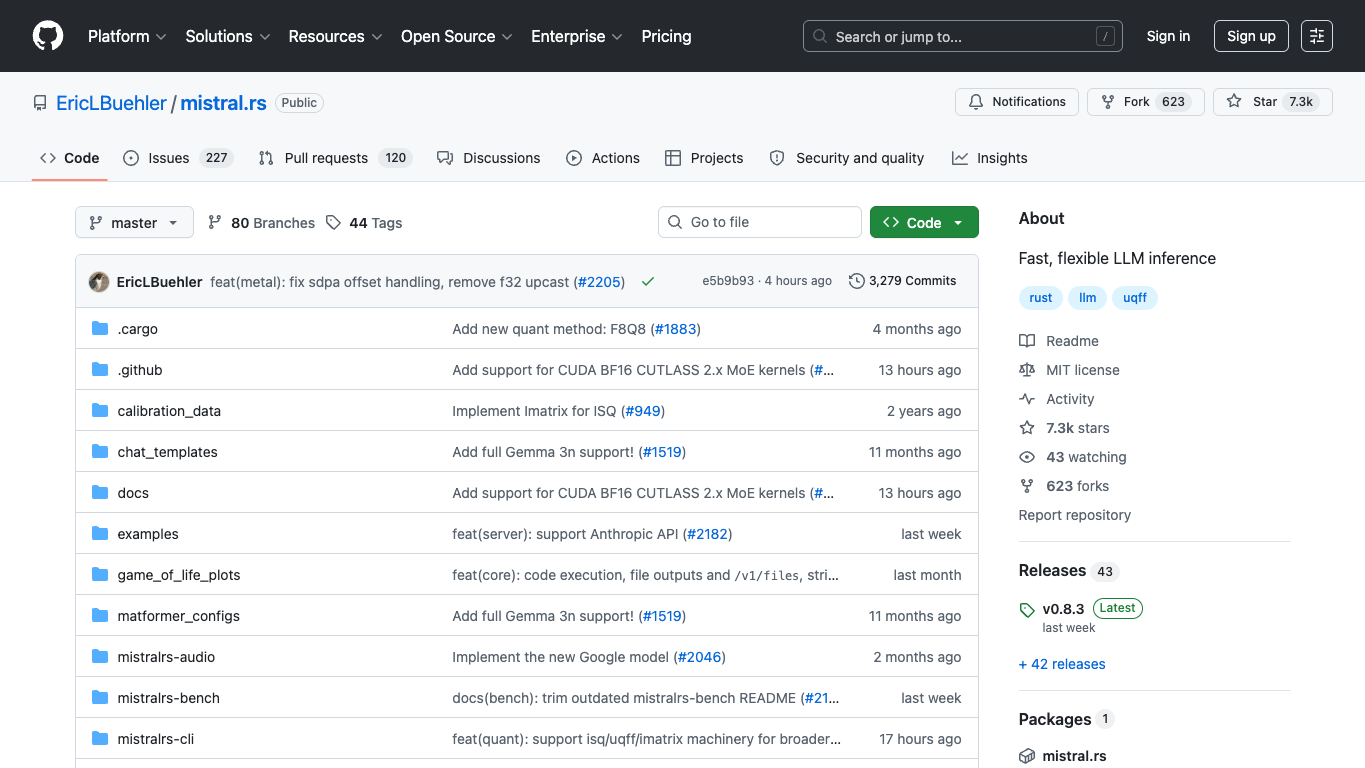Open the Actions tab

coord(603,158)
